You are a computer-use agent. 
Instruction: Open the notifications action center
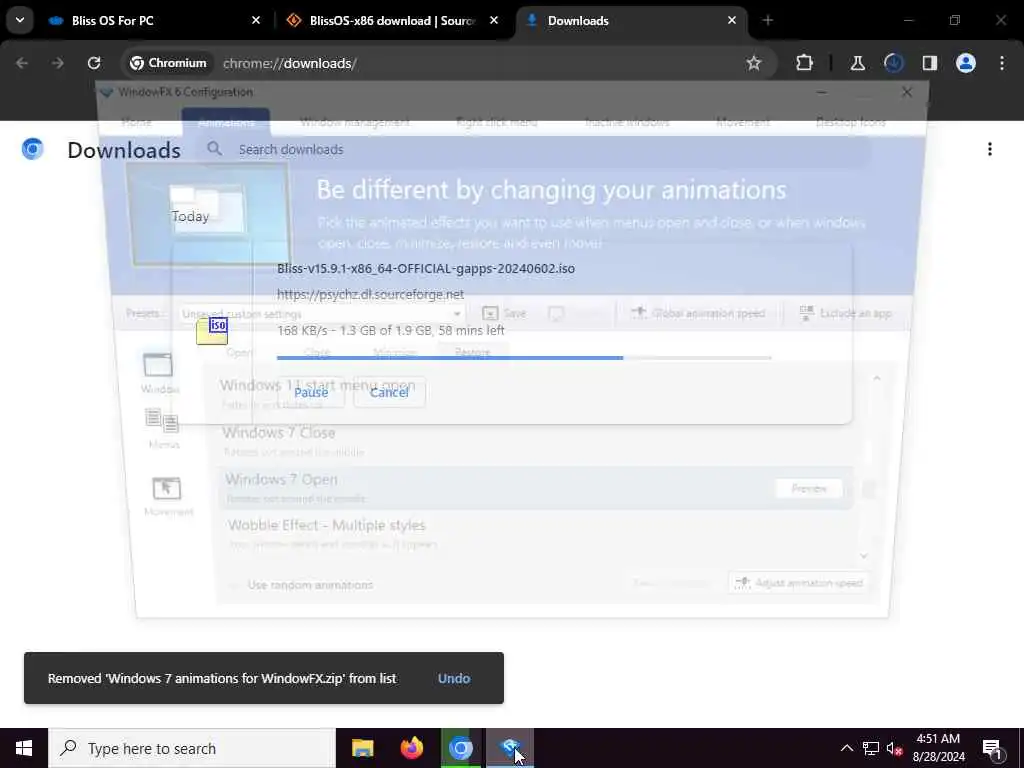coord(993,748)
